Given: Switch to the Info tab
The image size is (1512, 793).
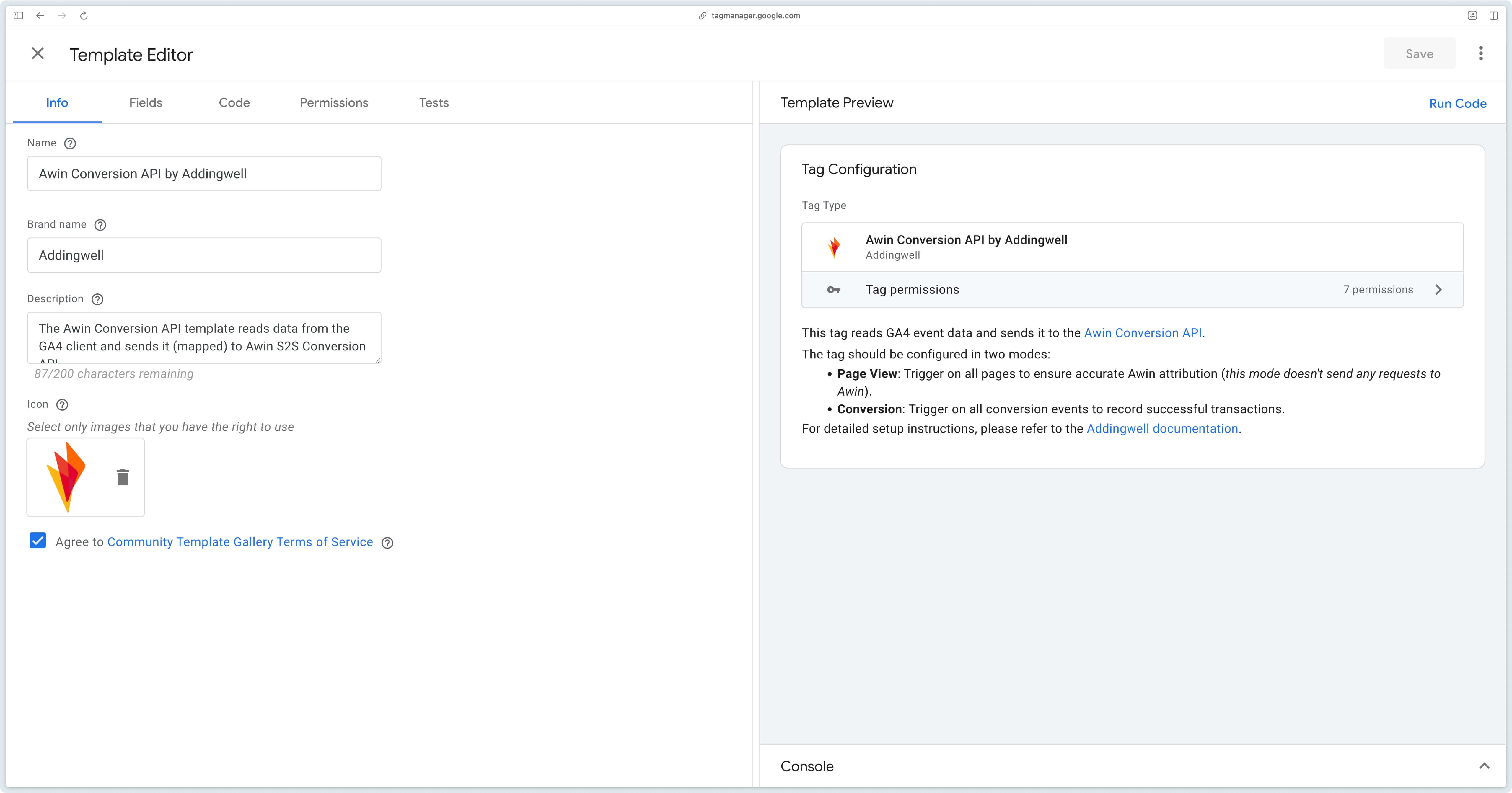Looking at the screenshot, I should click(x=57, y=103).
